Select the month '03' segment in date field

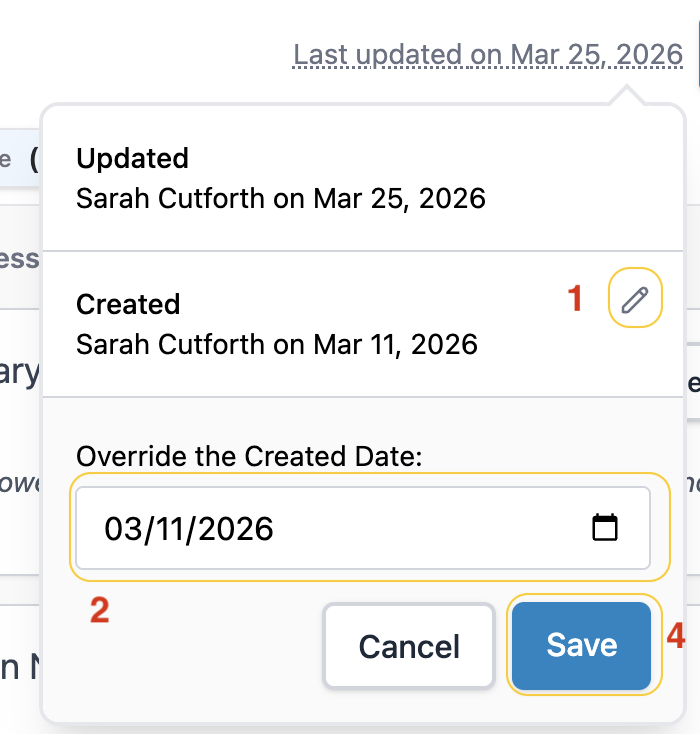[x=123, y=529]
